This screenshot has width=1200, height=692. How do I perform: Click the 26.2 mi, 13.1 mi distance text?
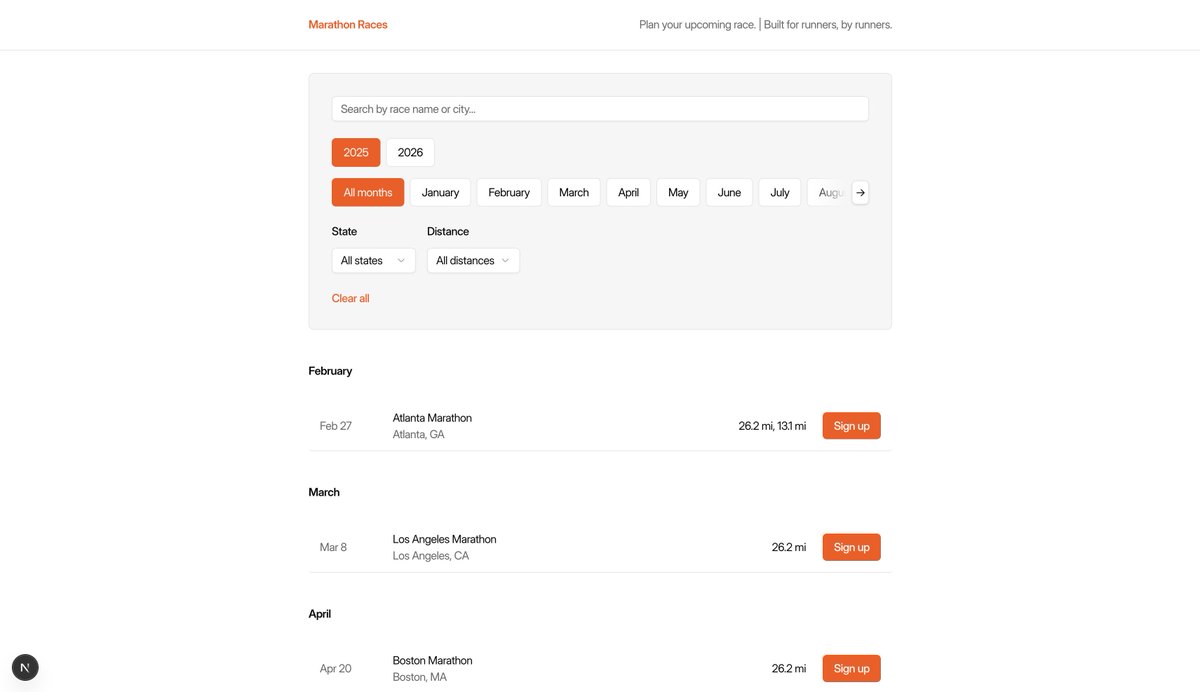point(772,426)
